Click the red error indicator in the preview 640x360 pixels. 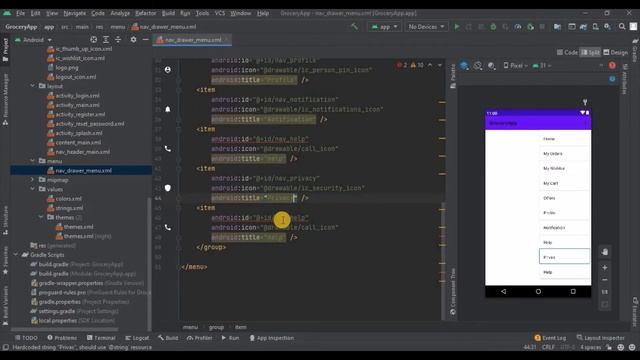(612, 65)
